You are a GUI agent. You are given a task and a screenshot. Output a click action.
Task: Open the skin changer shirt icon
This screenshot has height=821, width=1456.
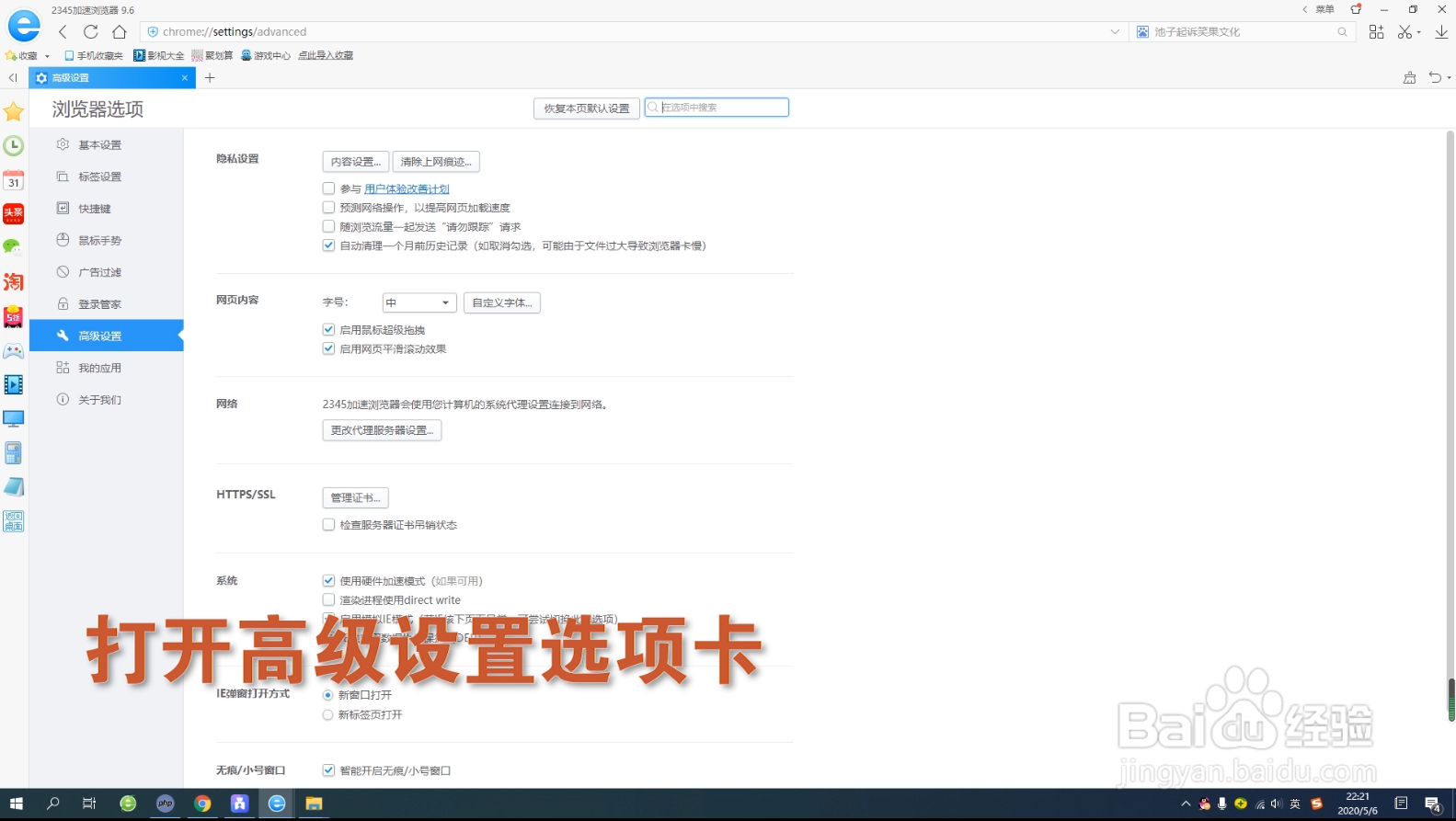1356,9
